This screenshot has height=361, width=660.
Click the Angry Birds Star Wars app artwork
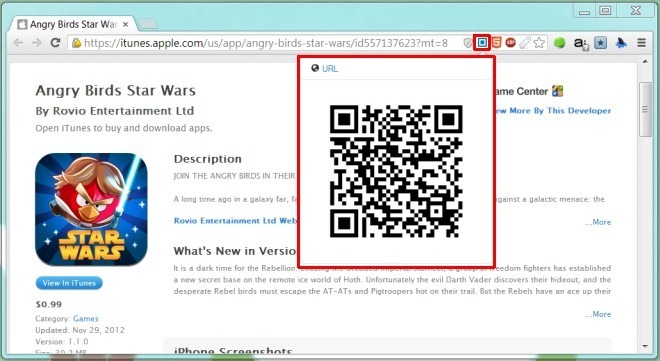pyautogui.click(x=91, y=210)
